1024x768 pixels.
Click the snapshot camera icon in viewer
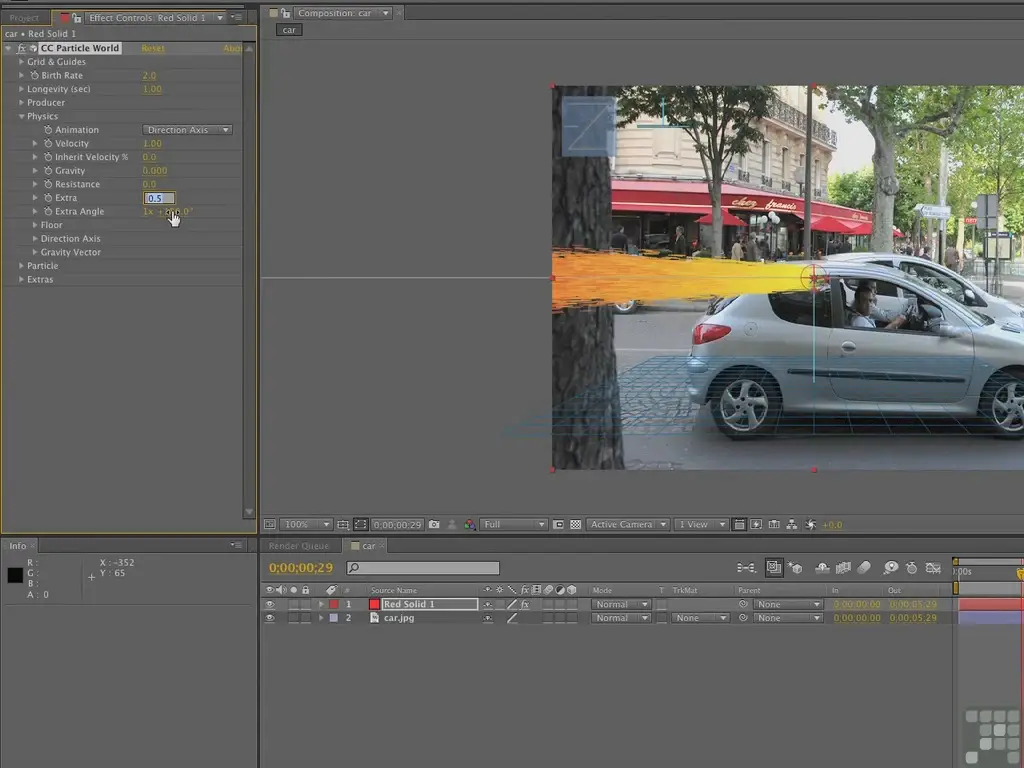point(434,525)
